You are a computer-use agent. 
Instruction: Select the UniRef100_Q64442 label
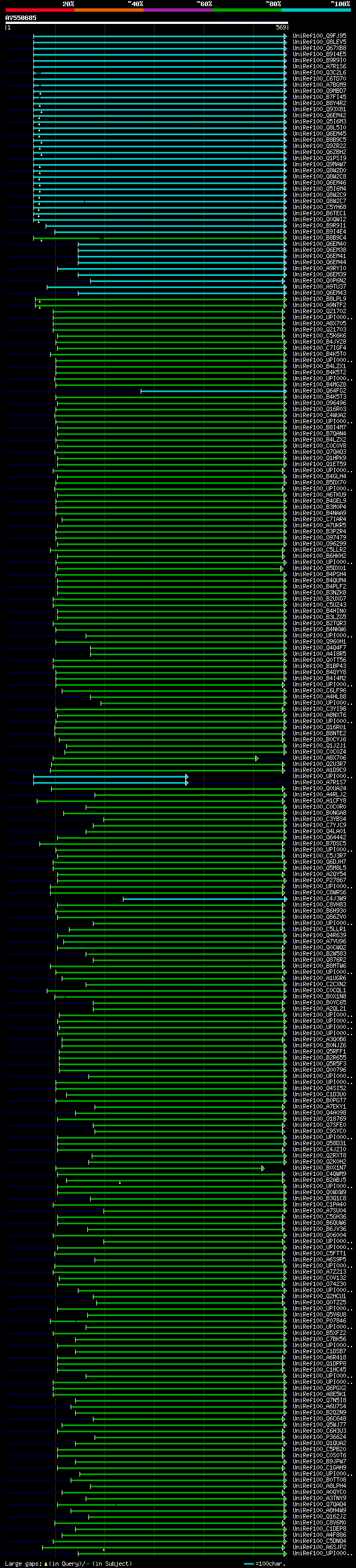pyautogui.click(x=319, y=838)
